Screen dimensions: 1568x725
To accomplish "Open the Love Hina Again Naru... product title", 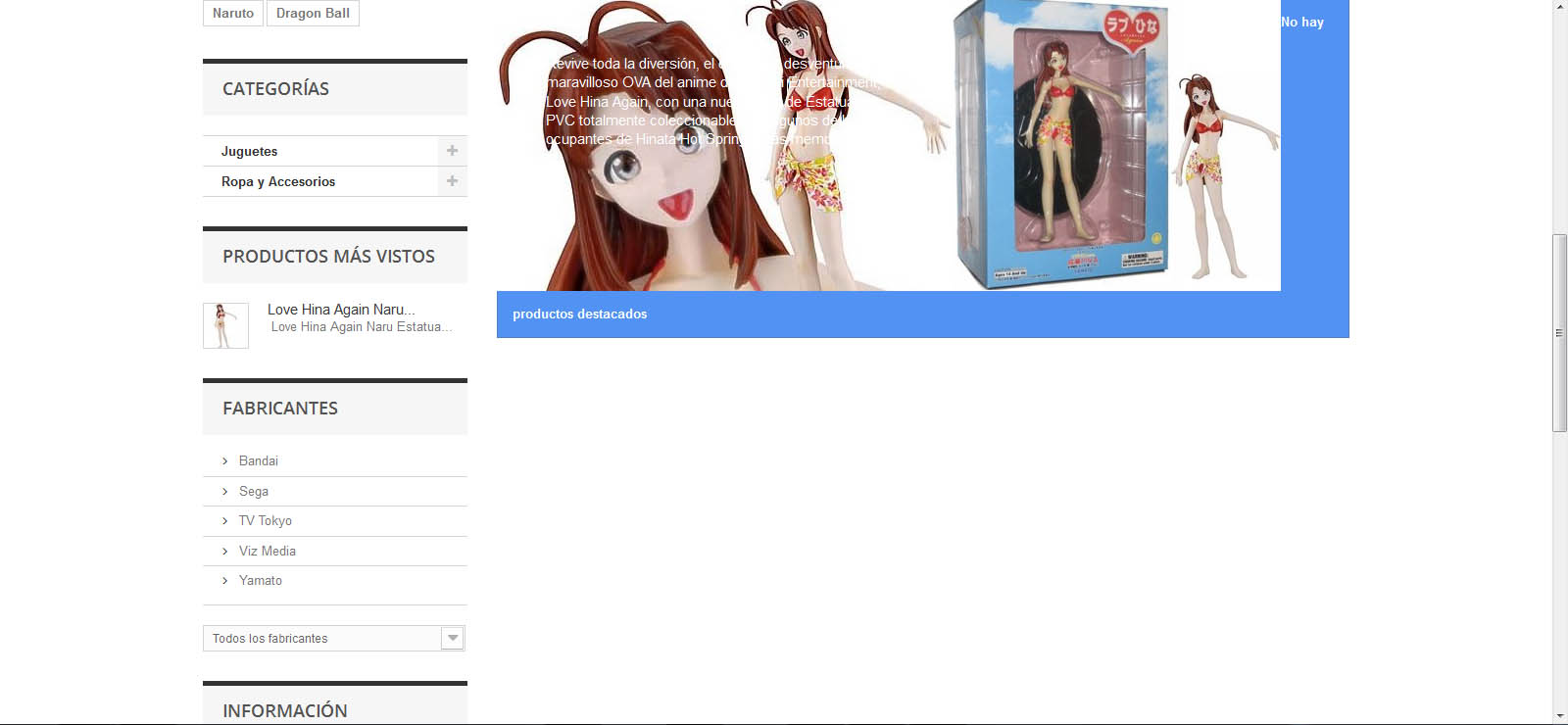I will (x=341, y=310).
